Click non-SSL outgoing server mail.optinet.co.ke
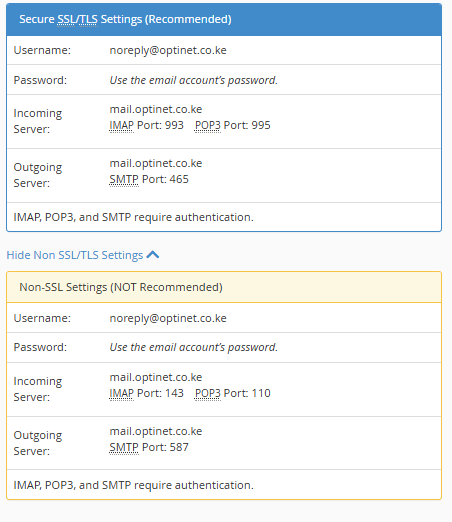Screen dimensions: 452x522 (156, 431)
